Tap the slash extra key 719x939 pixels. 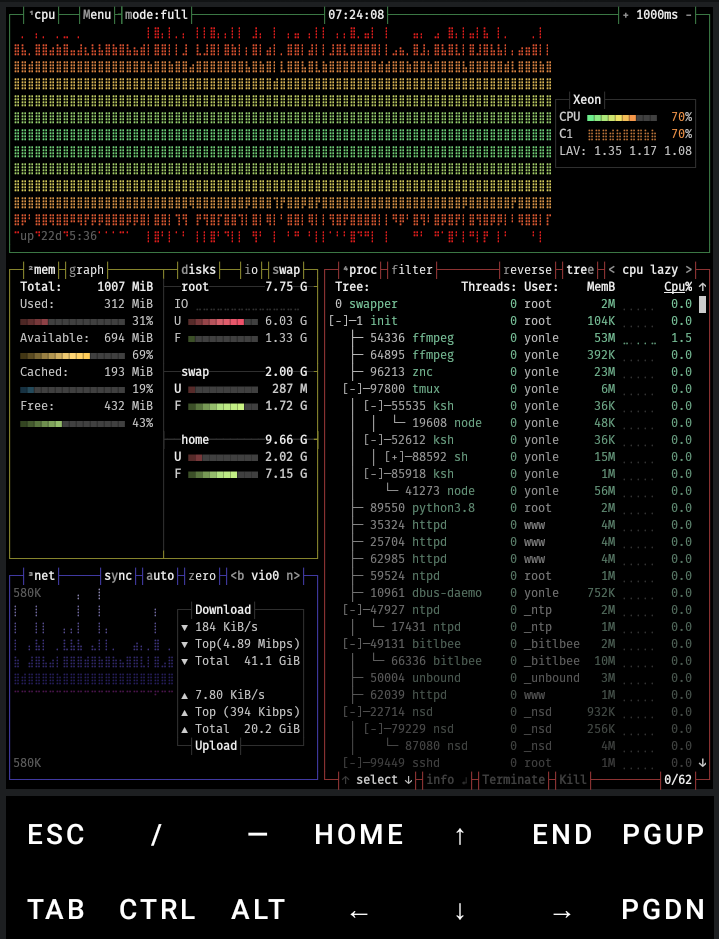click(156, 835)
